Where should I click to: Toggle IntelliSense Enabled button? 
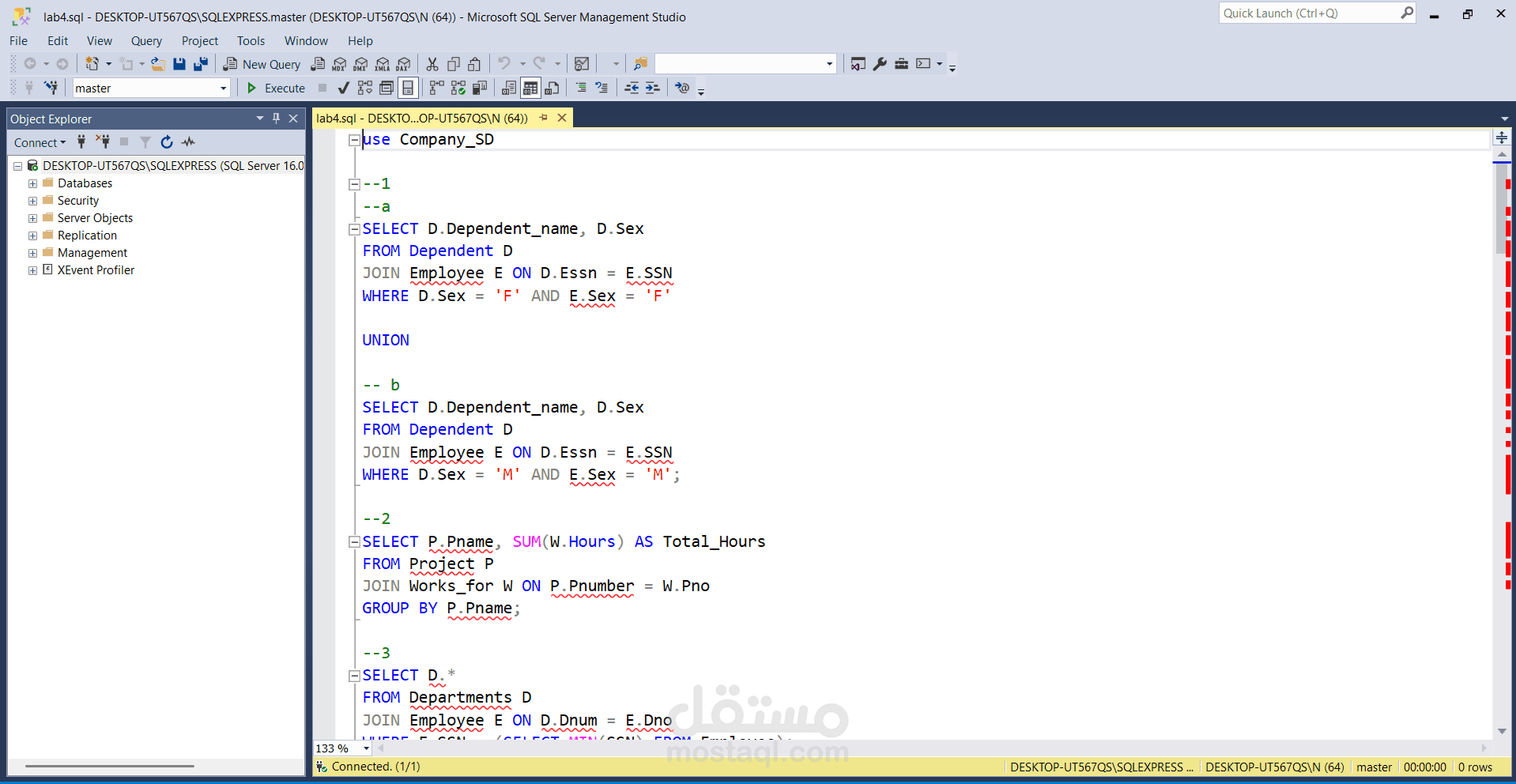pyautogui.click(x=408, y=88)
